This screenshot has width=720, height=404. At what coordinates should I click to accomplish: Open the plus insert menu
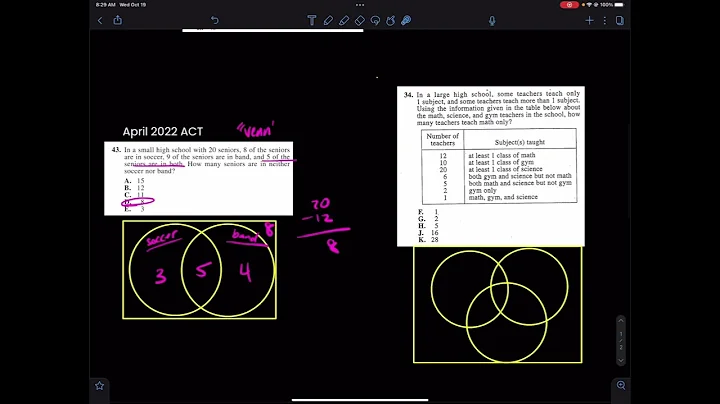tap(589, 20)
